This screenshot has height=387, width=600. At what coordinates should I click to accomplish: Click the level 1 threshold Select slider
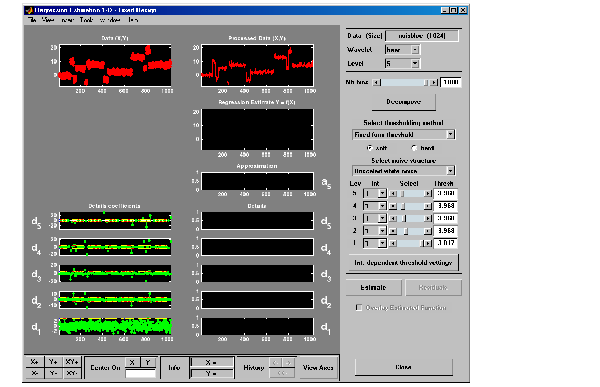410,243
